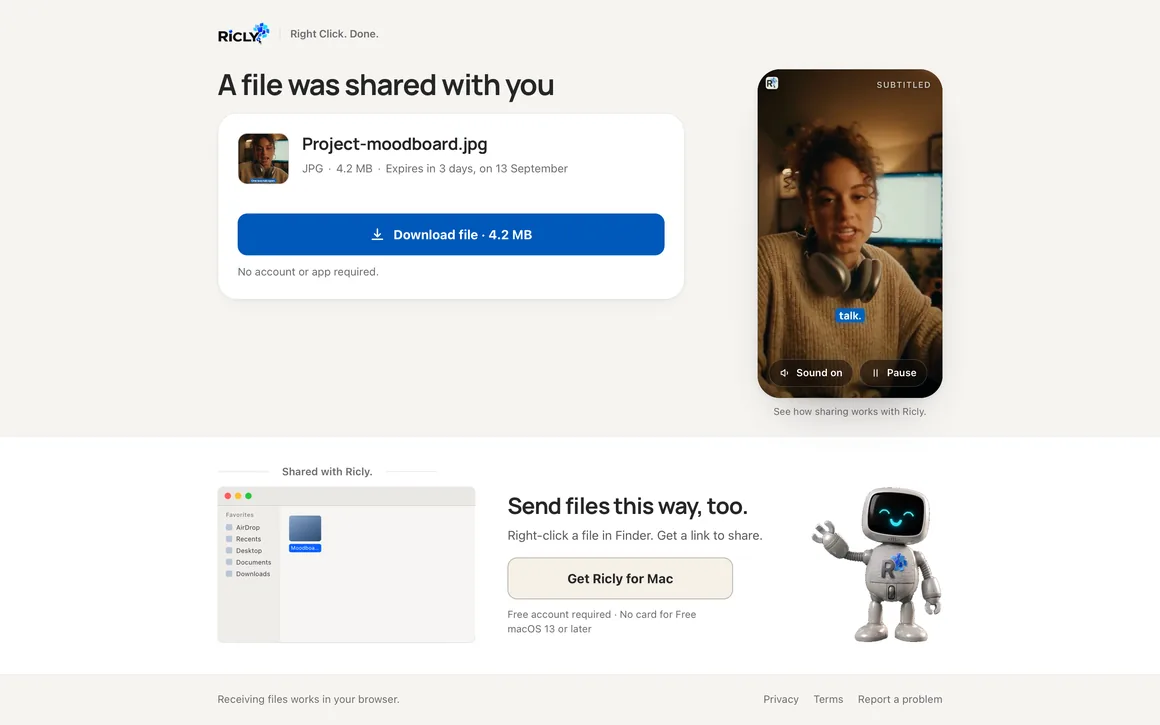Pause the promo video

coord(894,373)
